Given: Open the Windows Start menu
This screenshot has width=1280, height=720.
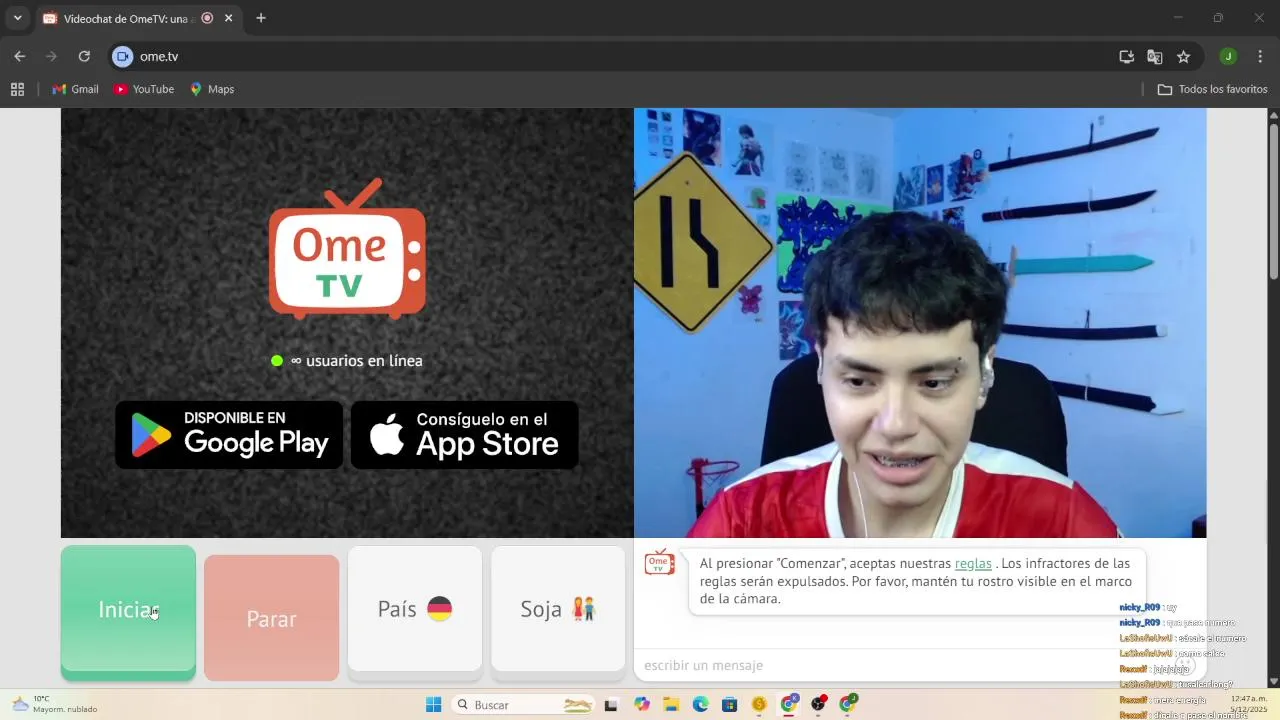Looking at the screenshot, I should coord(433,705).
